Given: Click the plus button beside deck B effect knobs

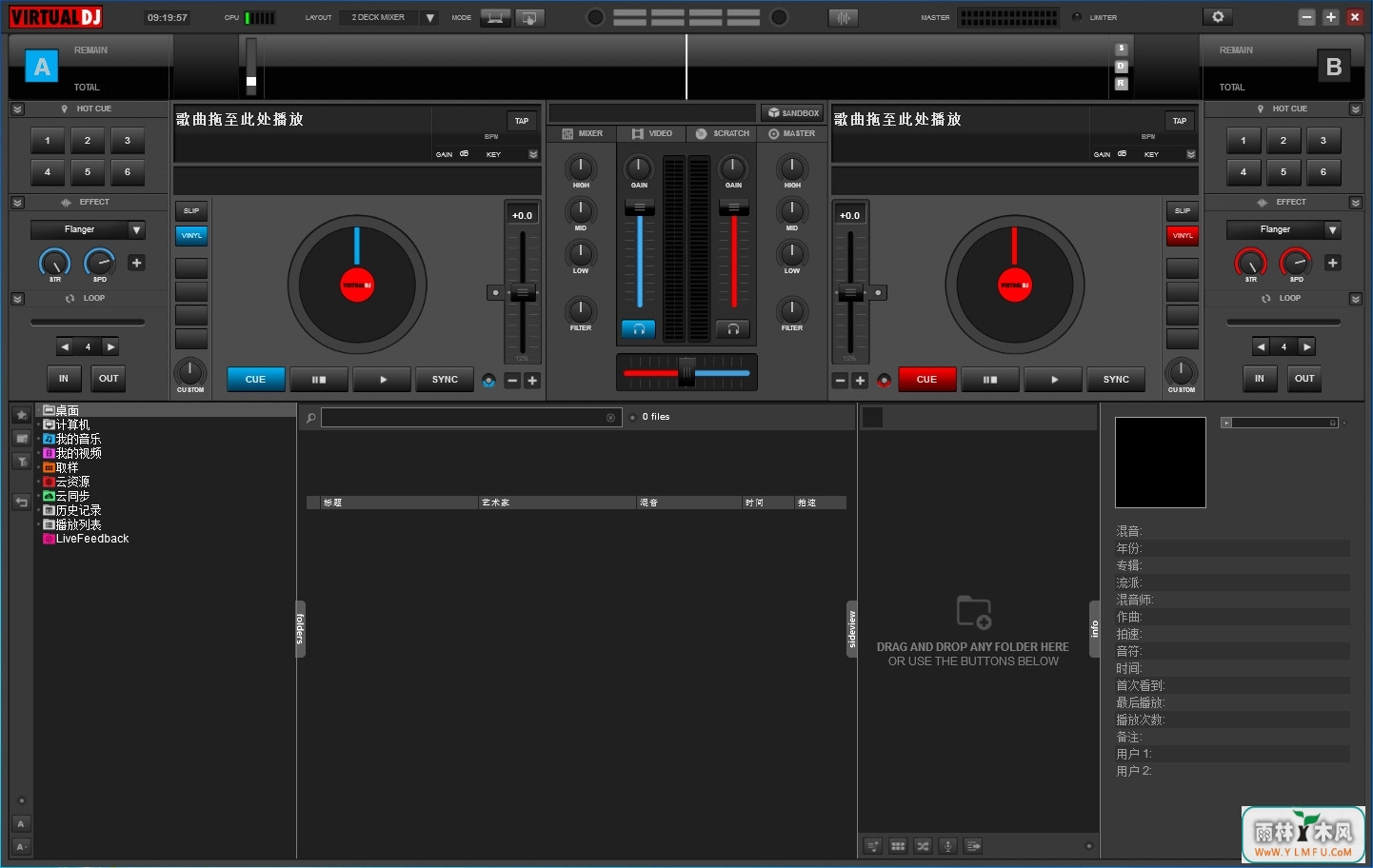Looking at the screenshot, I should [1333, 263].
